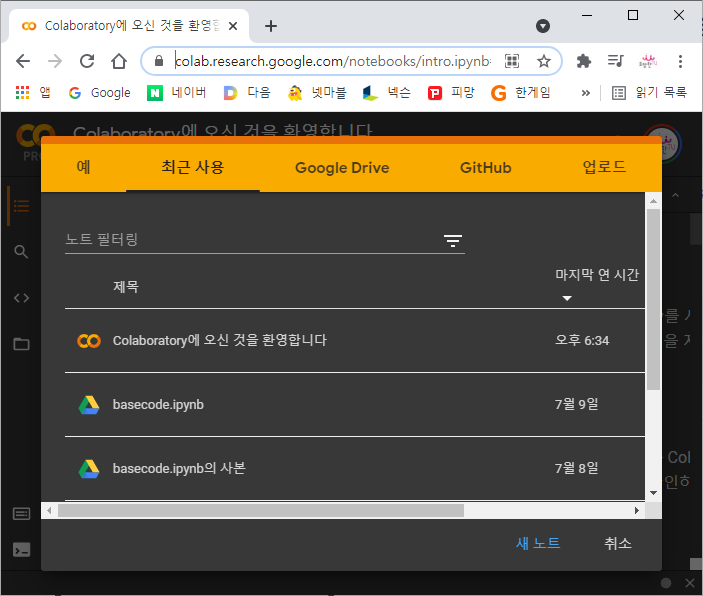
Task: Open the Extensions puzzle icon
Action: point(583,61)
